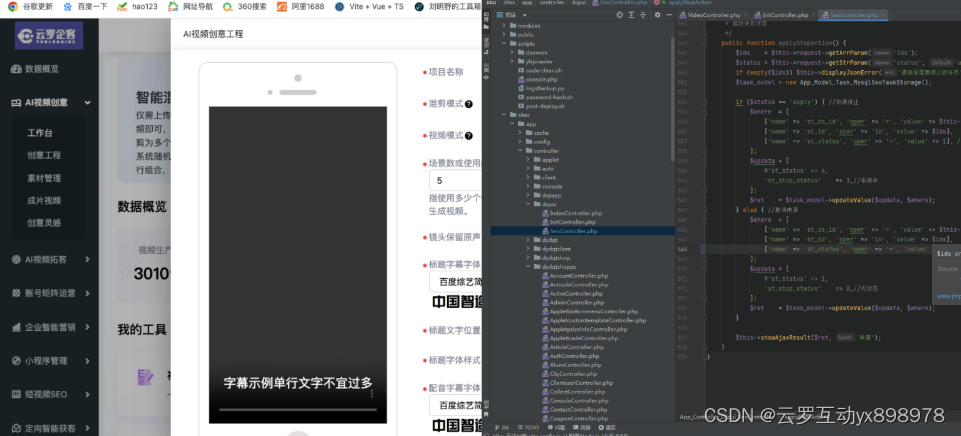Open the 百度一下 bookmark
Image resolution: width=961 pixels, height=436 pixels.
[85, 7]
